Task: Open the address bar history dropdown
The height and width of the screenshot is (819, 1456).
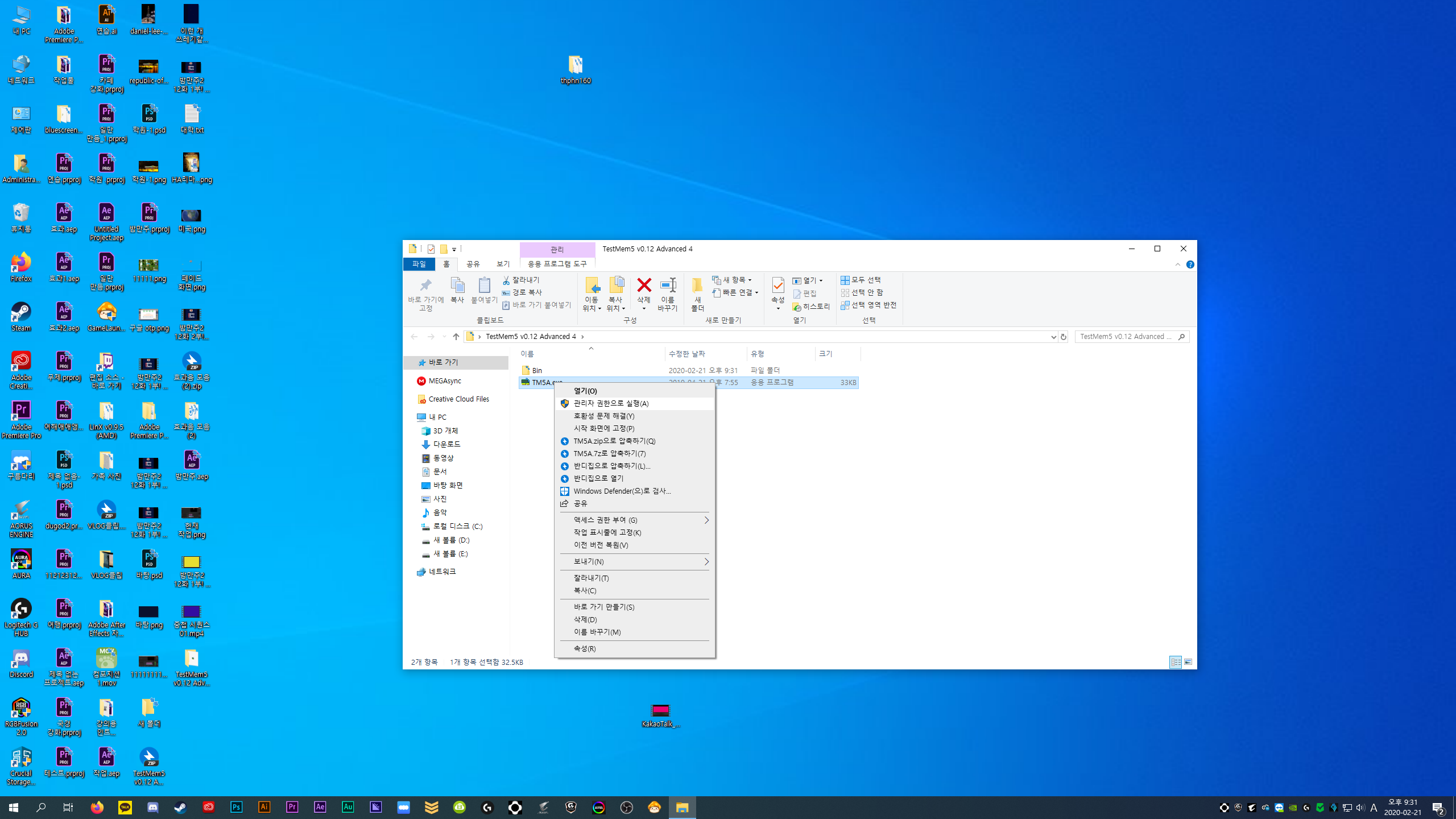Action: click(x=1053, y=337)
